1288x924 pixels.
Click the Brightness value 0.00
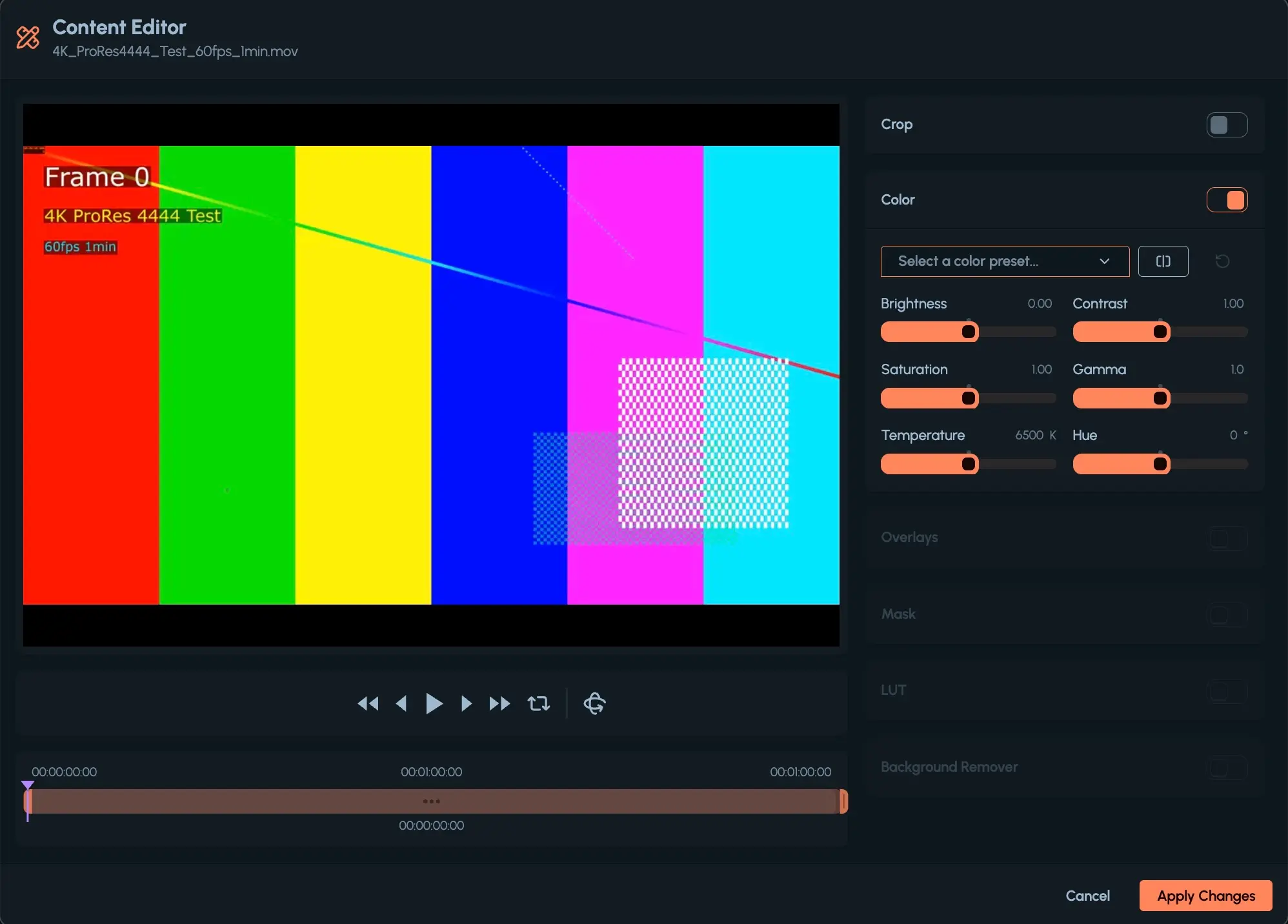tap(1040, 304)
